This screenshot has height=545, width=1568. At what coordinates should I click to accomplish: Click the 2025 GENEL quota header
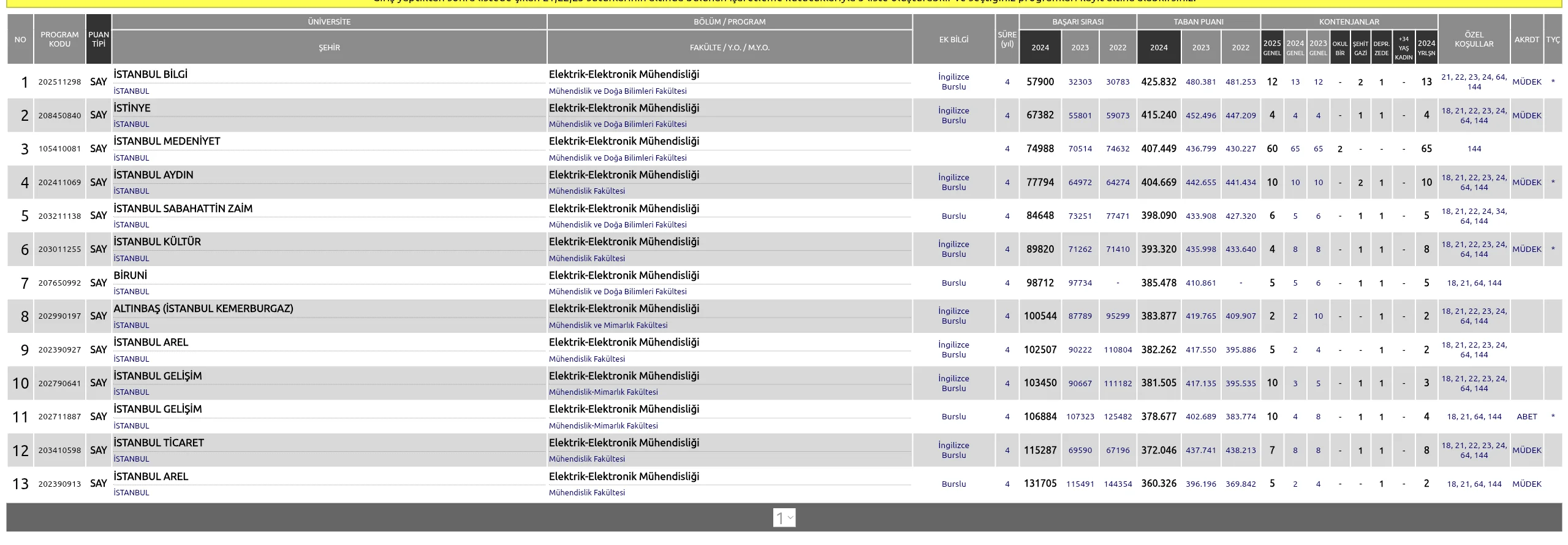[x=1272, y=47]
